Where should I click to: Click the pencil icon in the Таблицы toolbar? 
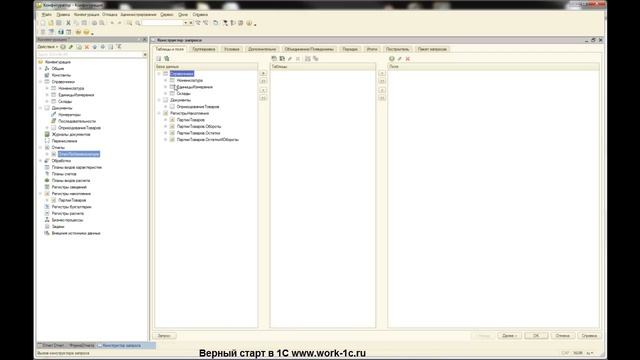290,59
